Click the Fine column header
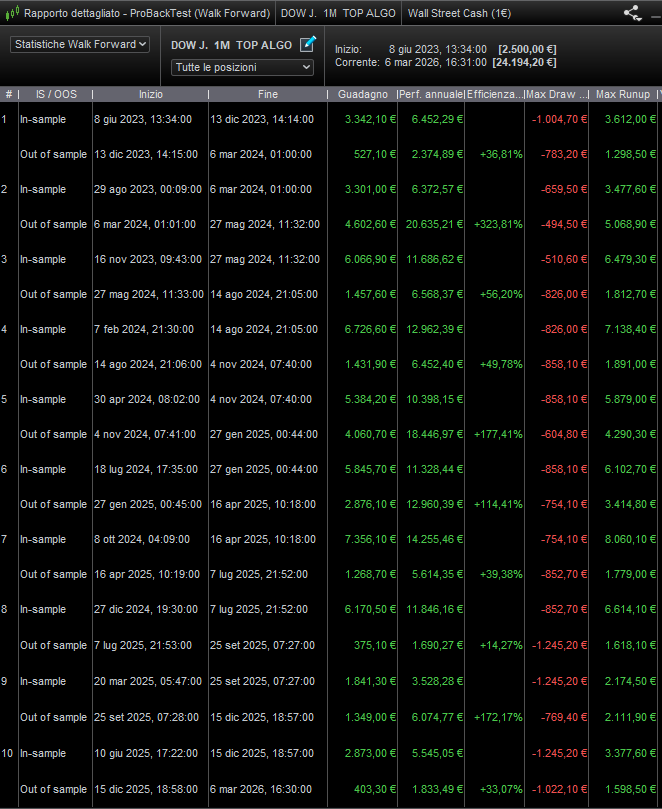The width and height of the screenshot is (662, 809). [267, 94]
